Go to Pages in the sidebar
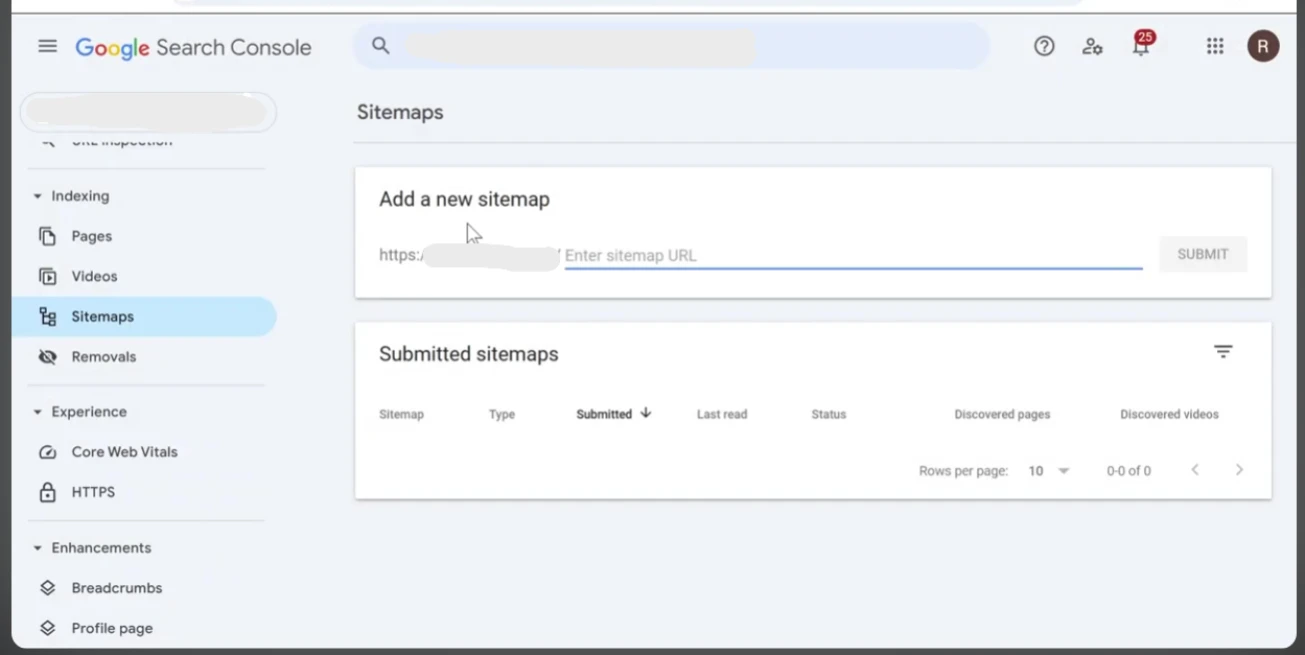The height and width of the screenshot is (655, 1305). click(x=91, y=237)
